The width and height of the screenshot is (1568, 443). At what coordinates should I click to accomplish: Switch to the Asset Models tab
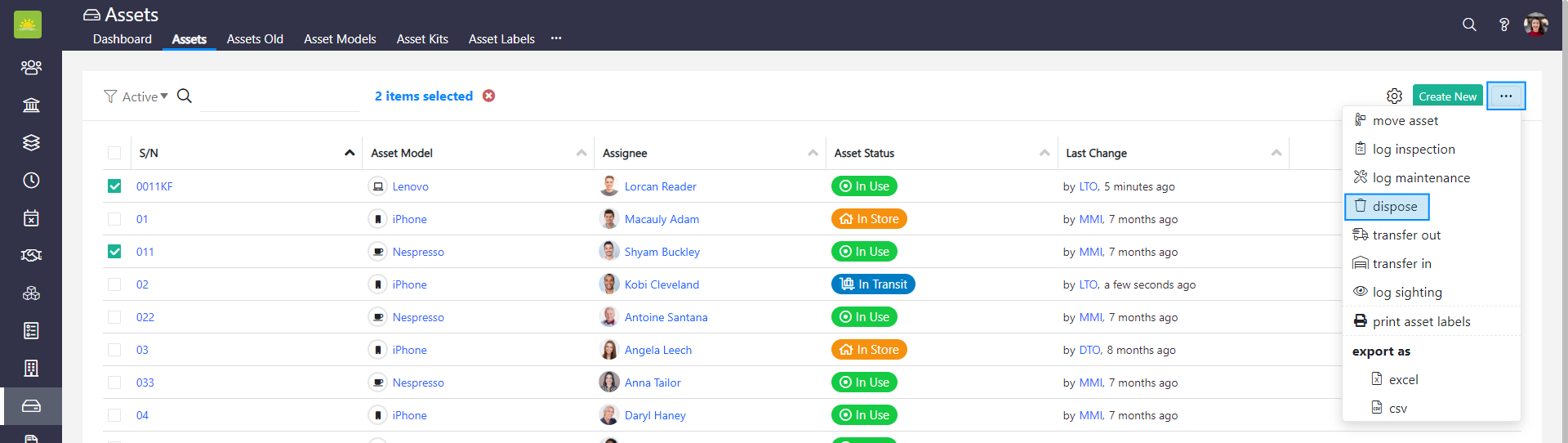340,38
